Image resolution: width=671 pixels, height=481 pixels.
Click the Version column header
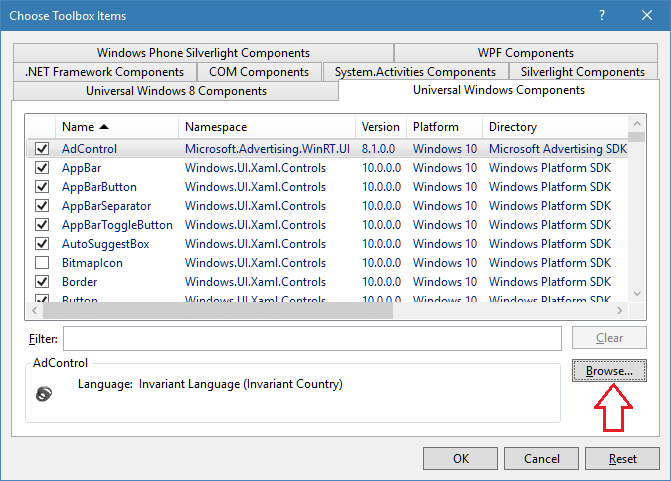click(380, 127)
